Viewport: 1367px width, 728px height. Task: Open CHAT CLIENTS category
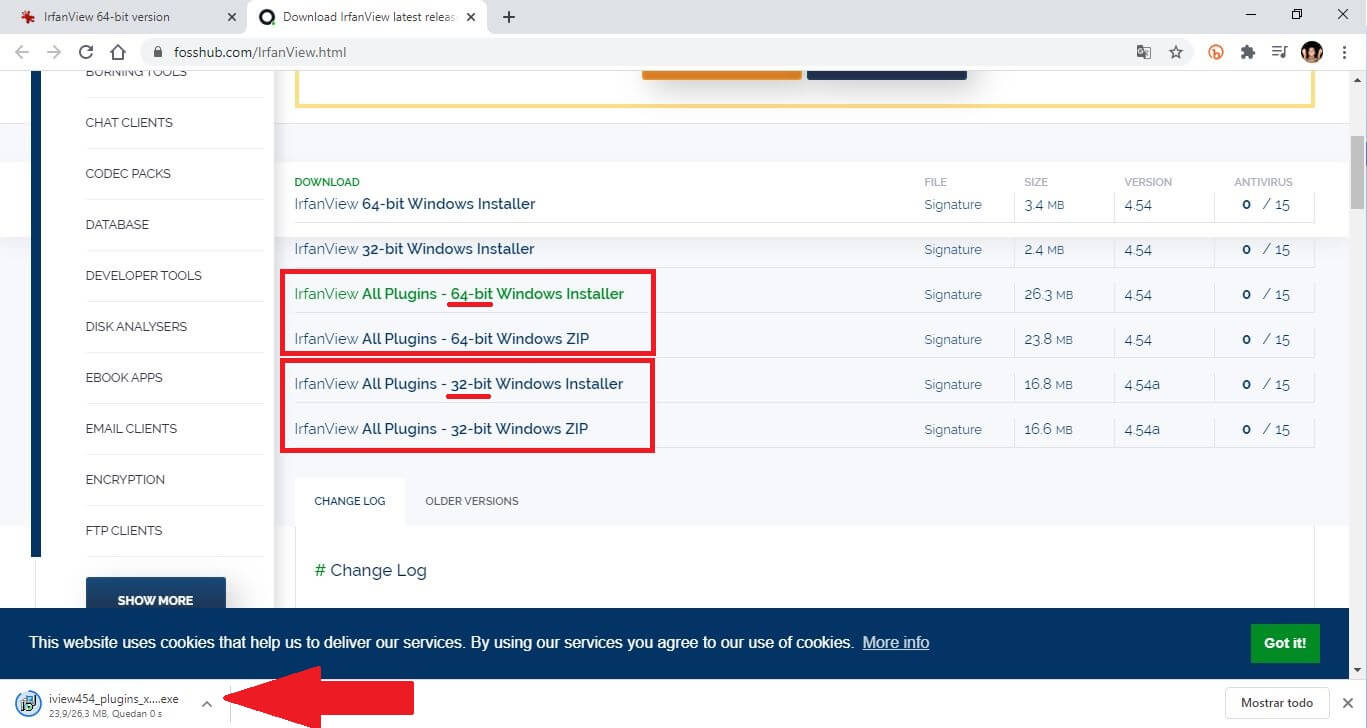(x=129, y=123)
